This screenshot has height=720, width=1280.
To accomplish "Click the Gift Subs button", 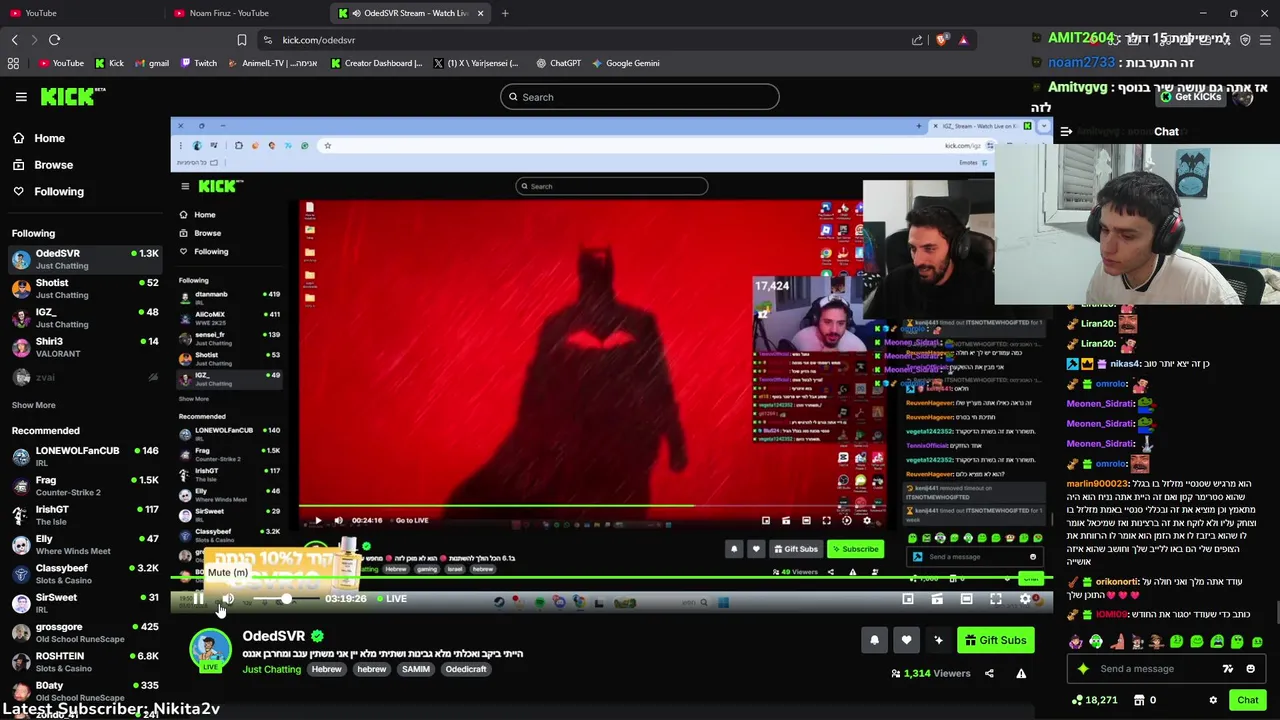I will click(x=995, y=640).
